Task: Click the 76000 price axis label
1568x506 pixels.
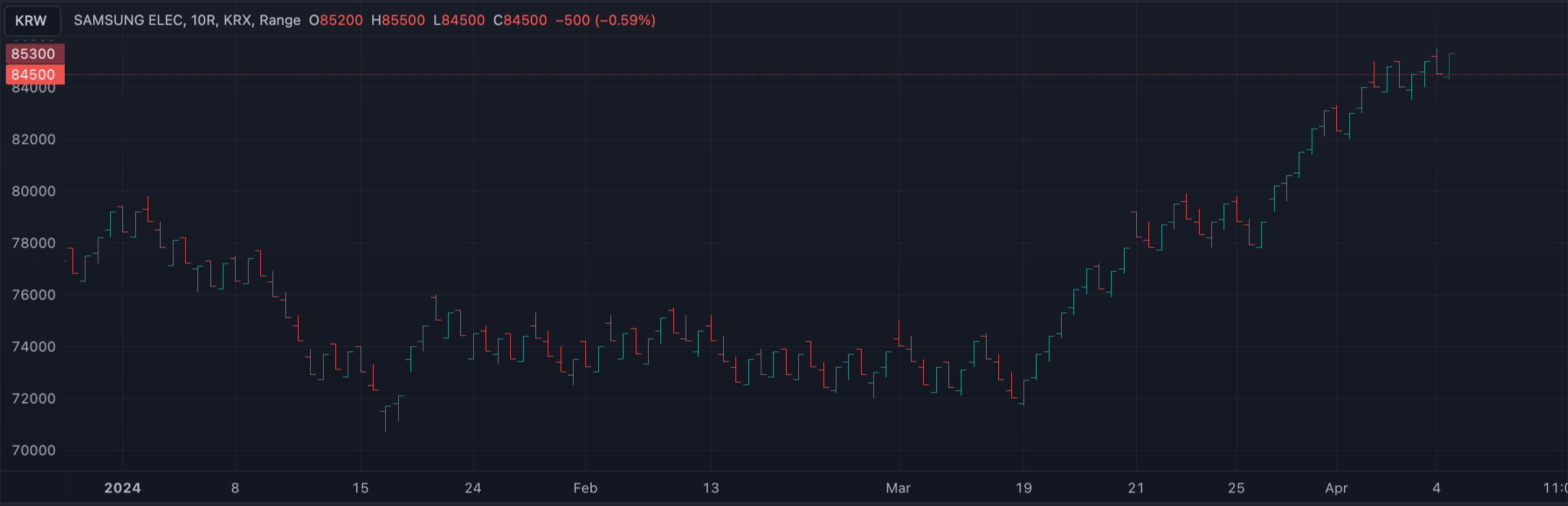Action: tap(34, 295)
